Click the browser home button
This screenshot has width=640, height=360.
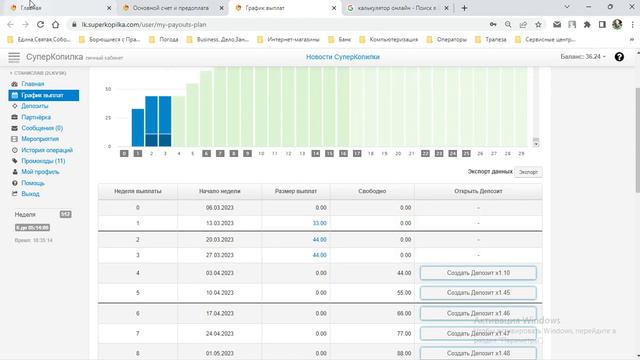pos(56,24)
